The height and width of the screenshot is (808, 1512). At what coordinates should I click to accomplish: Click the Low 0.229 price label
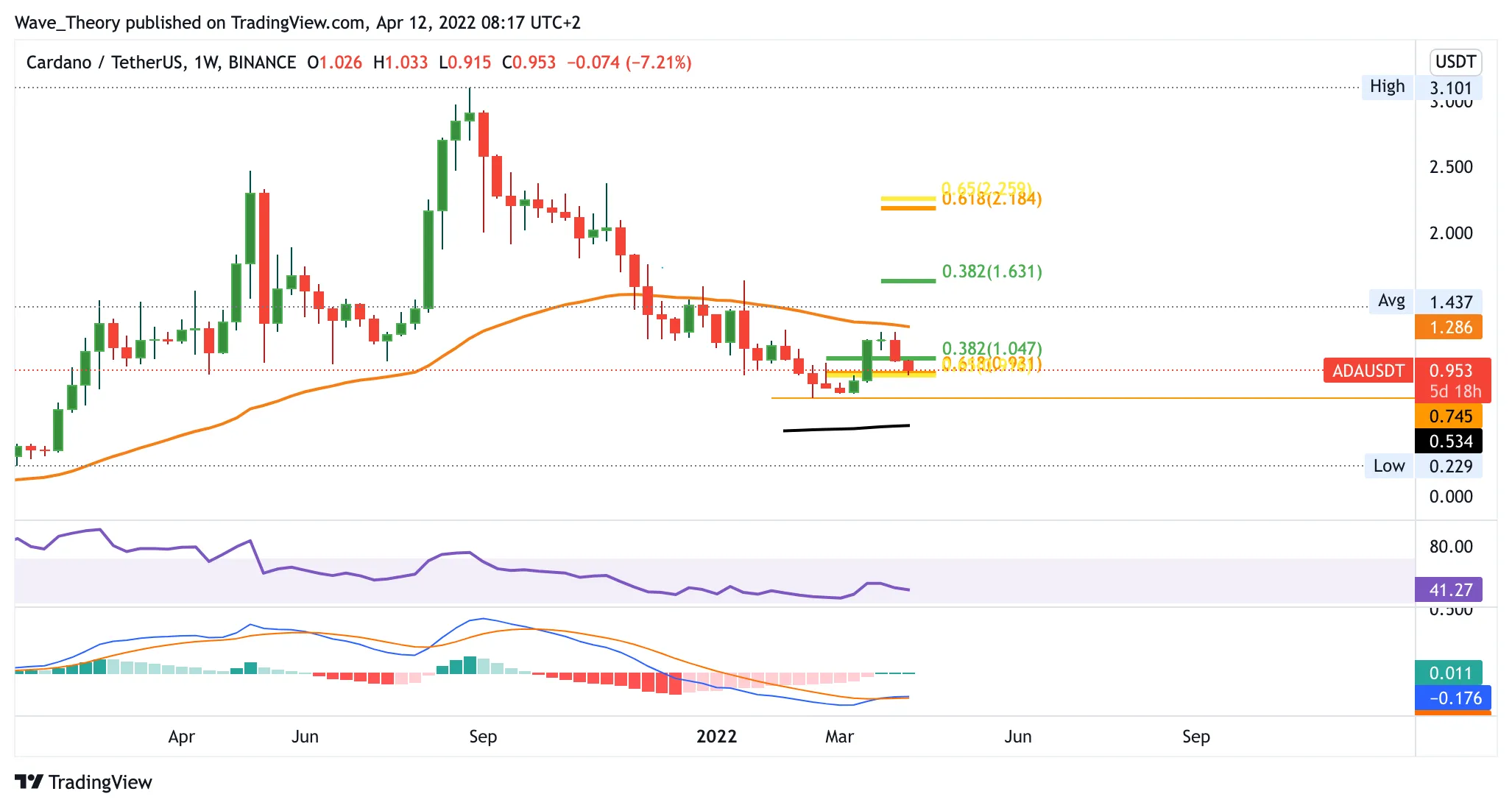click(x=1424, y=466)
